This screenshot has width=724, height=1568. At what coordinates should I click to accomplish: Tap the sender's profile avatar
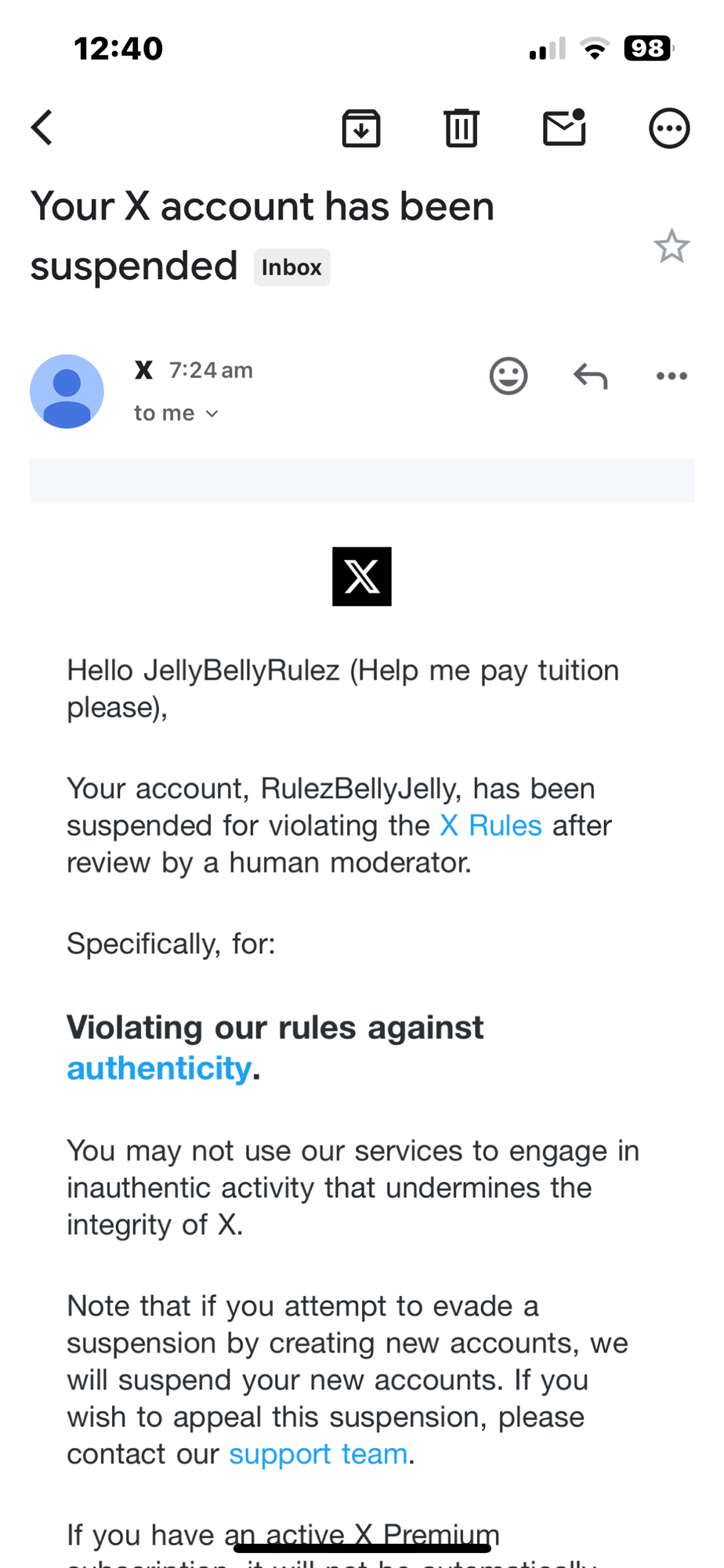coord(67,391)
